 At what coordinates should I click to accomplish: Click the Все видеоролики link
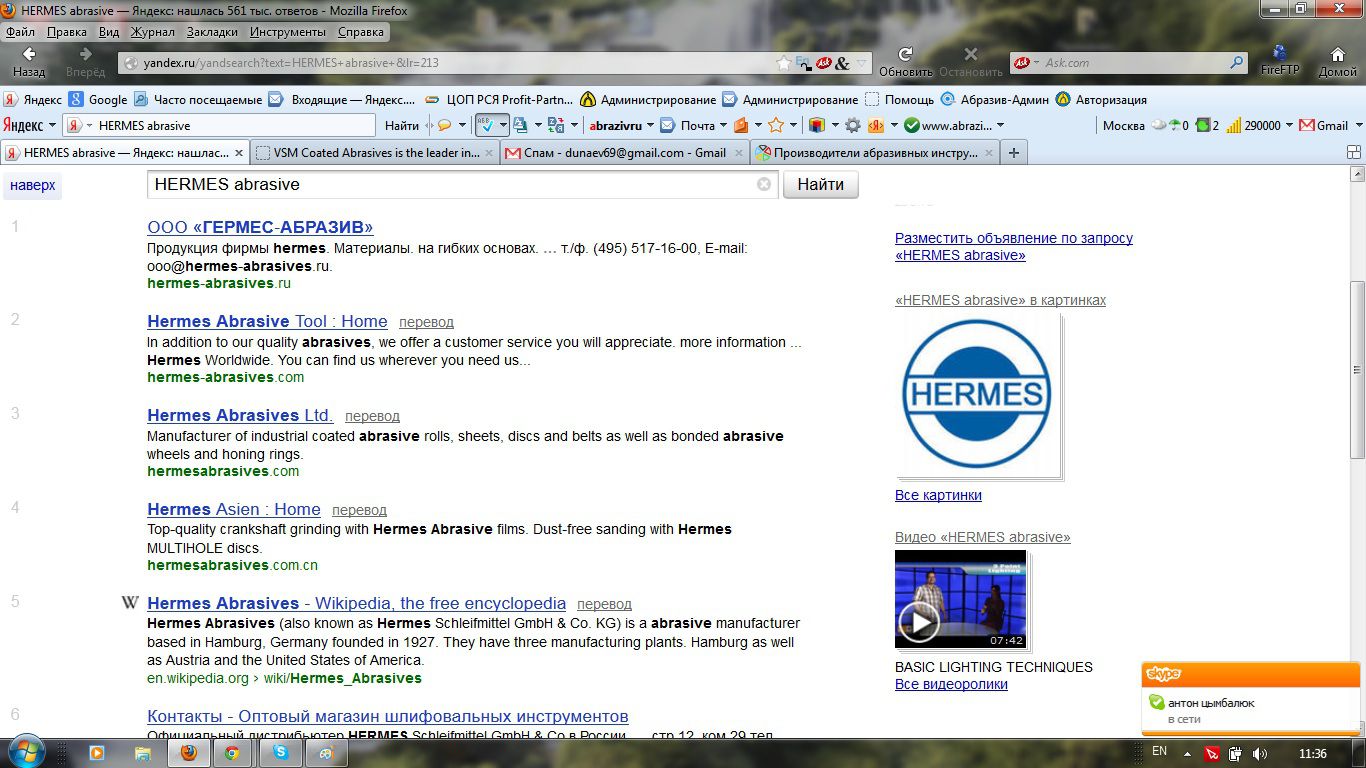coord(951,684)
